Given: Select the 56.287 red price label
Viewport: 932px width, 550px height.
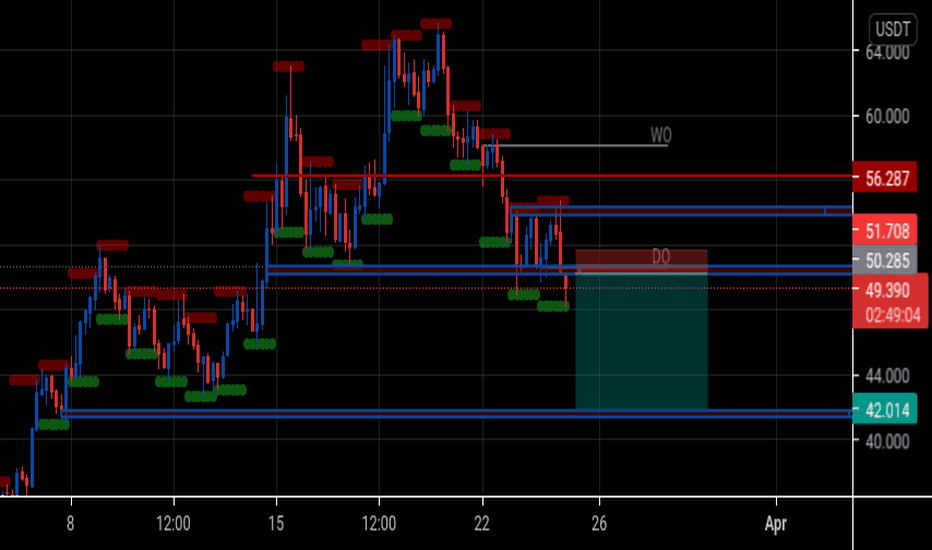Looking at the screenshot, I should (884, 178).
